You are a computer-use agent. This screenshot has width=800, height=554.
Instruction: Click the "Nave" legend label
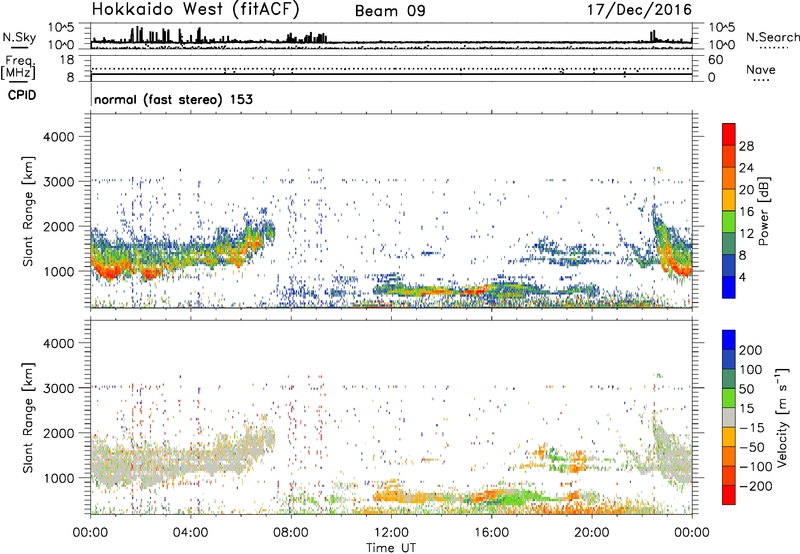click(761, 70)
